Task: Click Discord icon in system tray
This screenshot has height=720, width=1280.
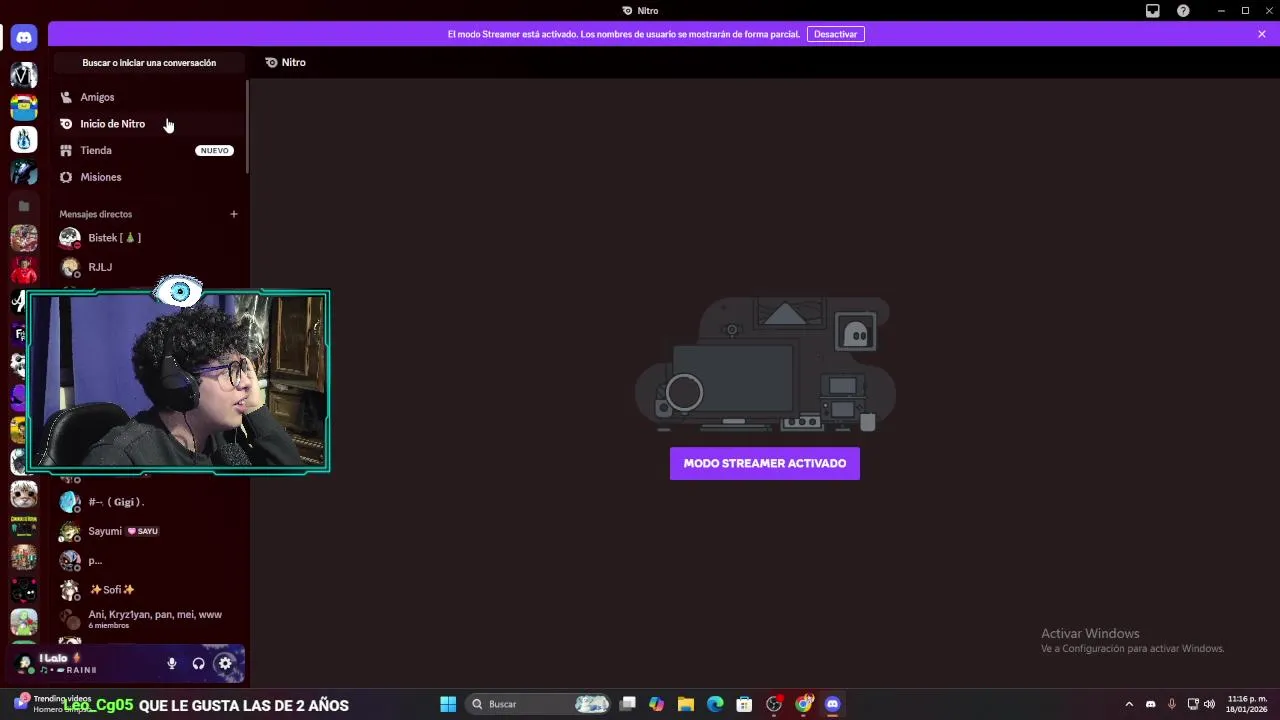Action: (1150, 704)
